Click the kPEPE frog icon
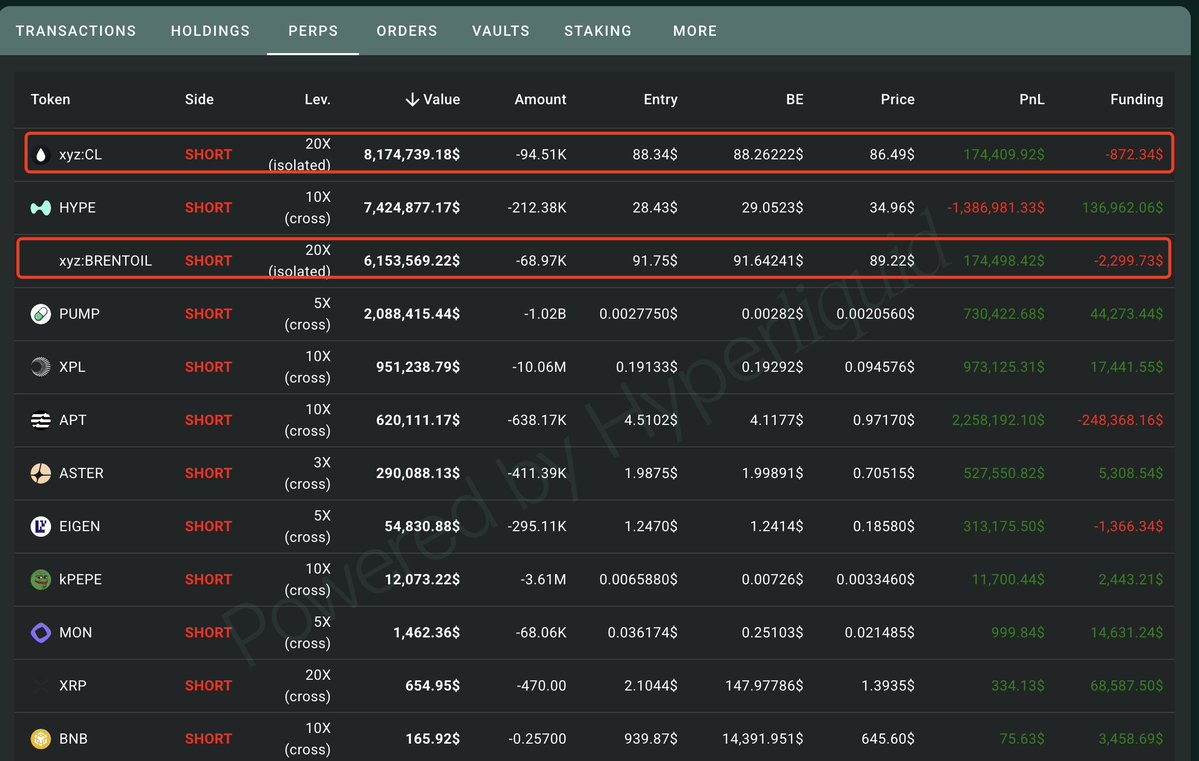 click(x=41, y=579)
